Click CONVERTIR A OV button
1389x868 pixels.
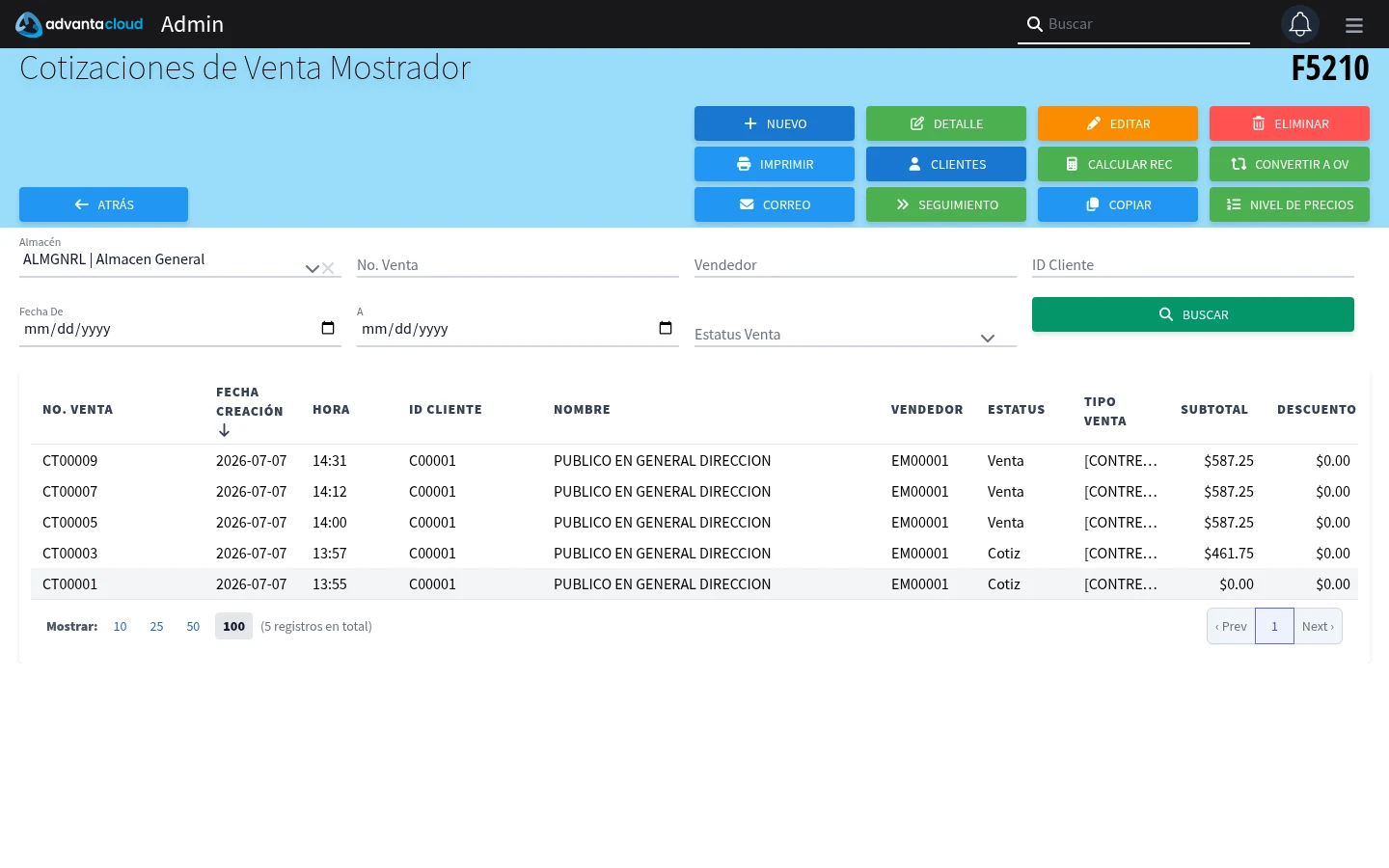pos(1290,164)
